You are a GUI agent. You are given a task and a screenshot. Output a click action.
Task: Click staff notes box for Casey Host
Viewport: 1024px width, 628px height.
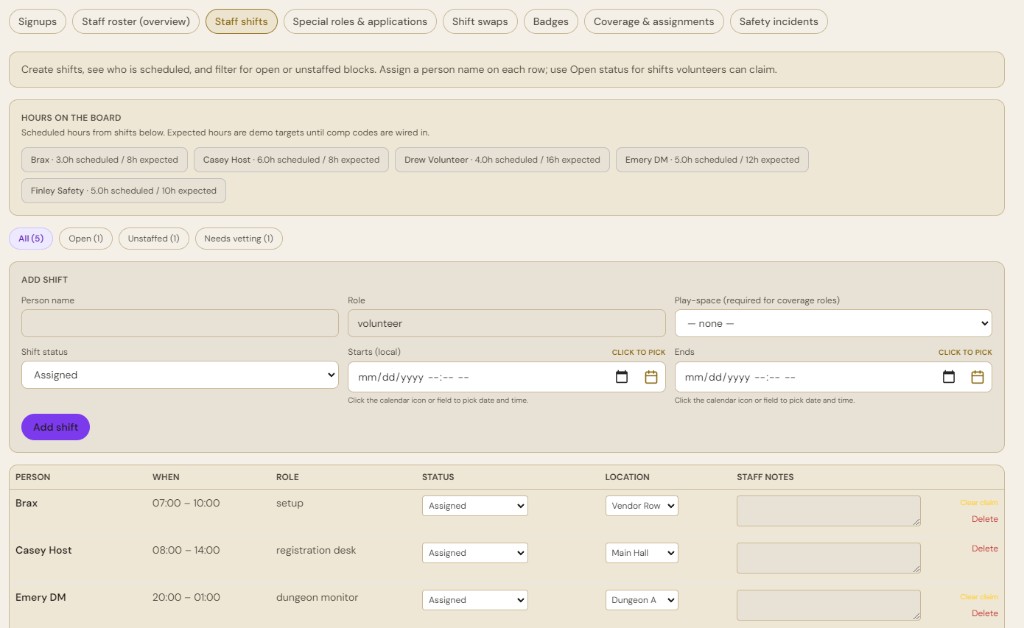coord(829,557)
